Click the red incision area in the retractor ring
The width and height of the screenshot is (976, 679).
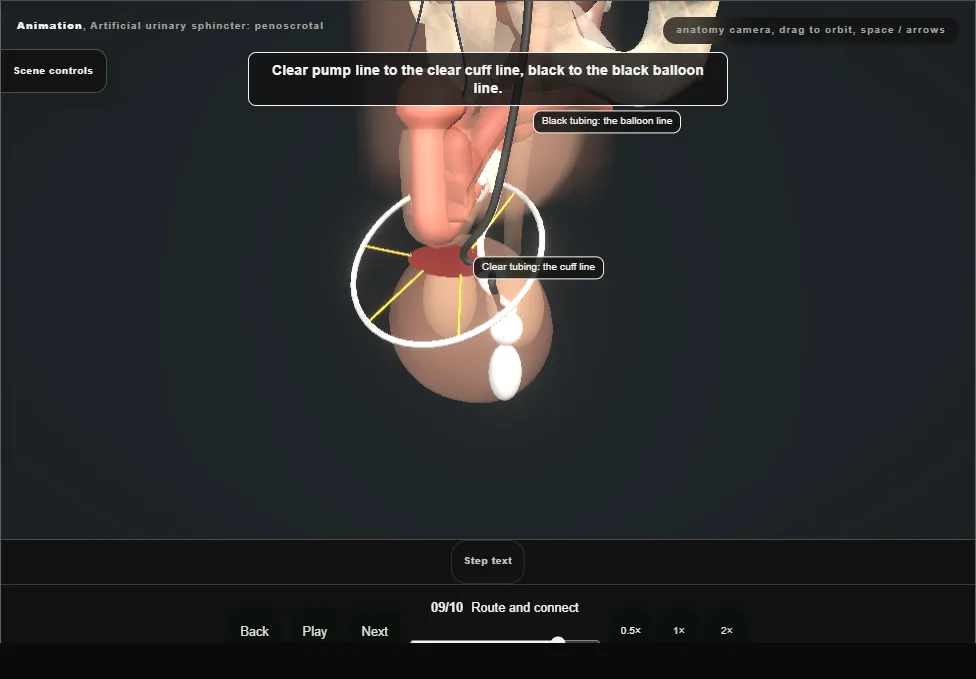(440, 261)
